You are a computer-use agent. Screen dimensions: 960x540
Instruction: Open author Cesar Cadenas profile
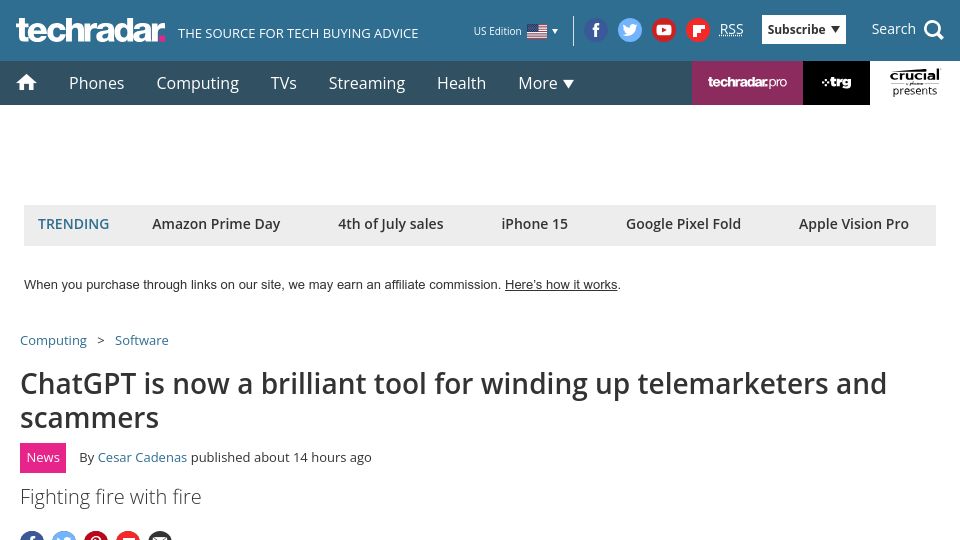tap(142, 457)
